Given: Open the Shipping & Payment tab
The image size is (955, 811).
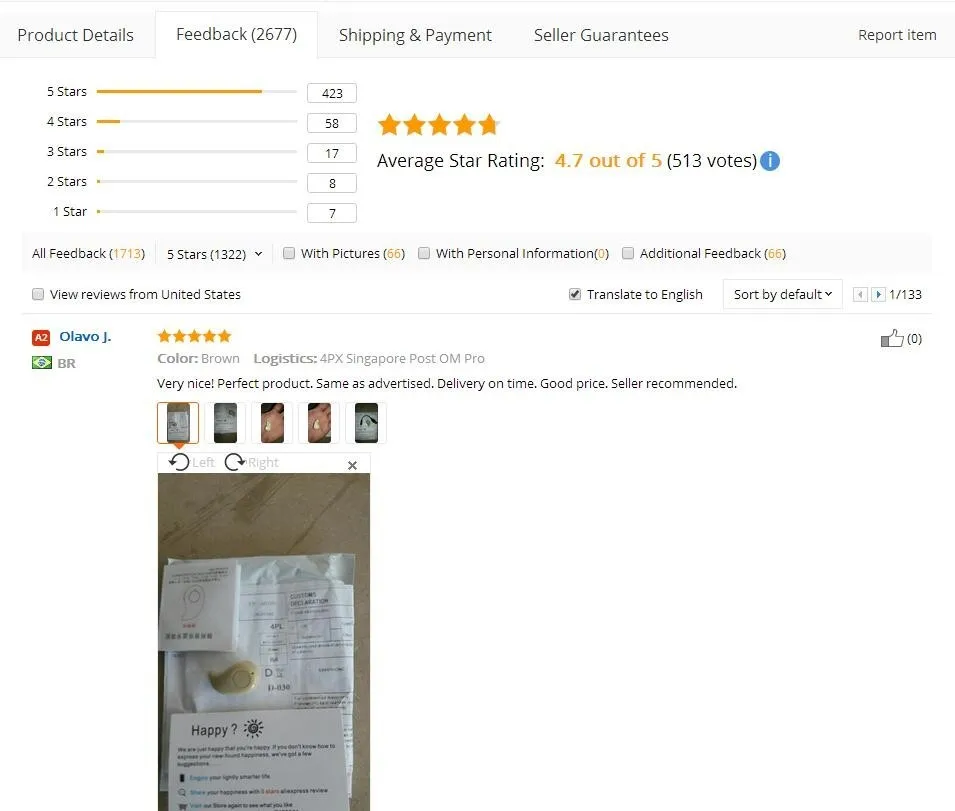Looking at the screenshot, I should tap(415, 35).
